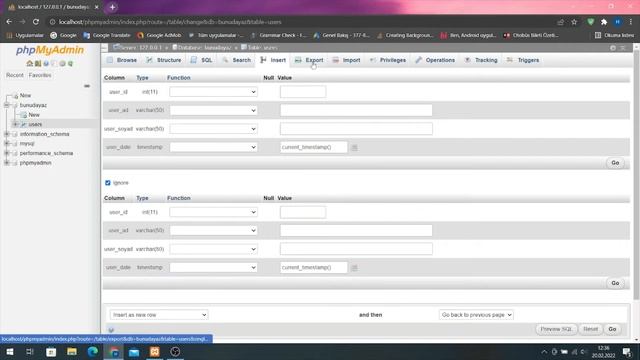The image size is (640, 360).
Task: Open Chrome three-dot menu
Action: [x=631, y=22]
